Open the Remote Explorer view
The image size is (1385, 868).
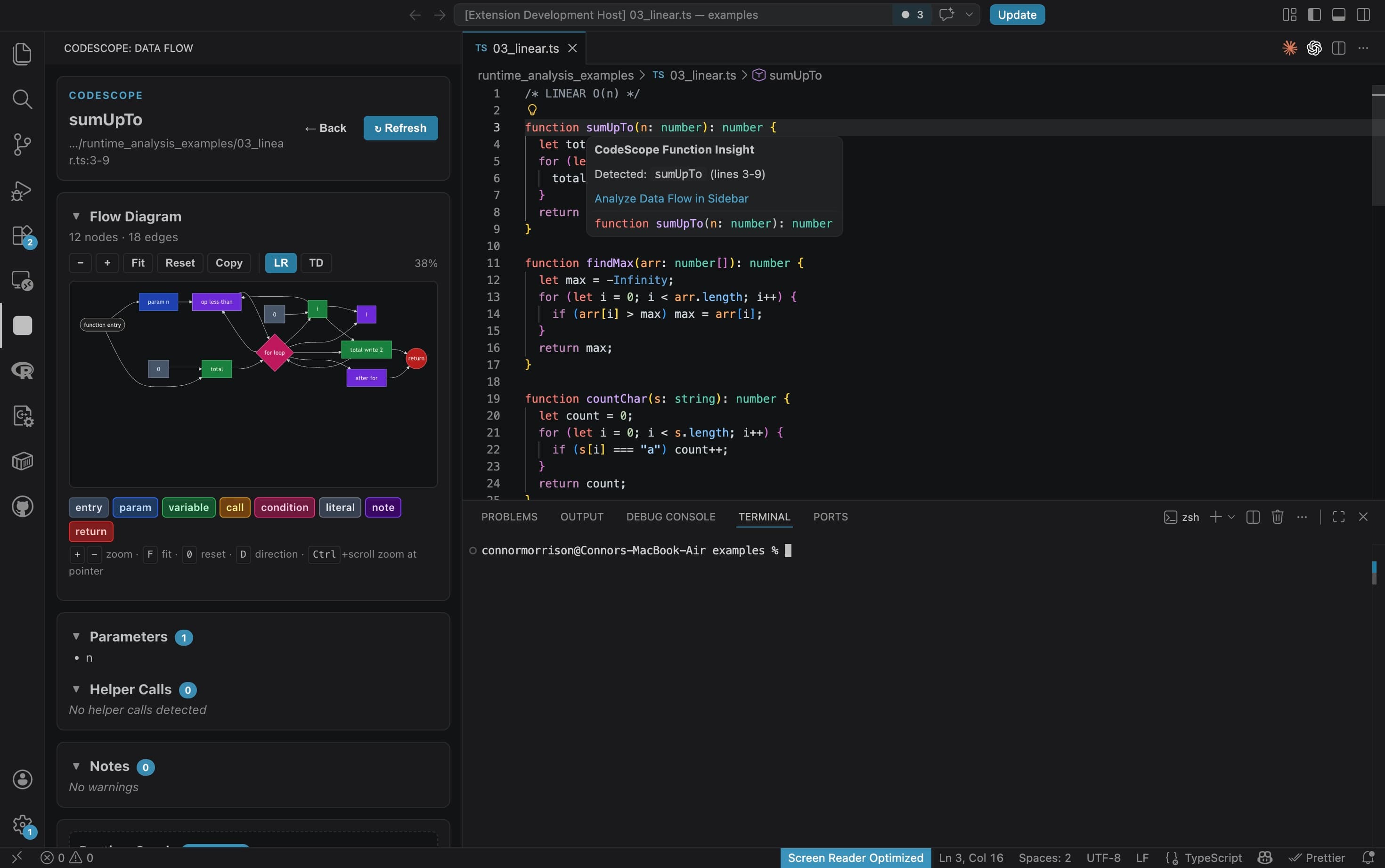(x=22, y=281)
